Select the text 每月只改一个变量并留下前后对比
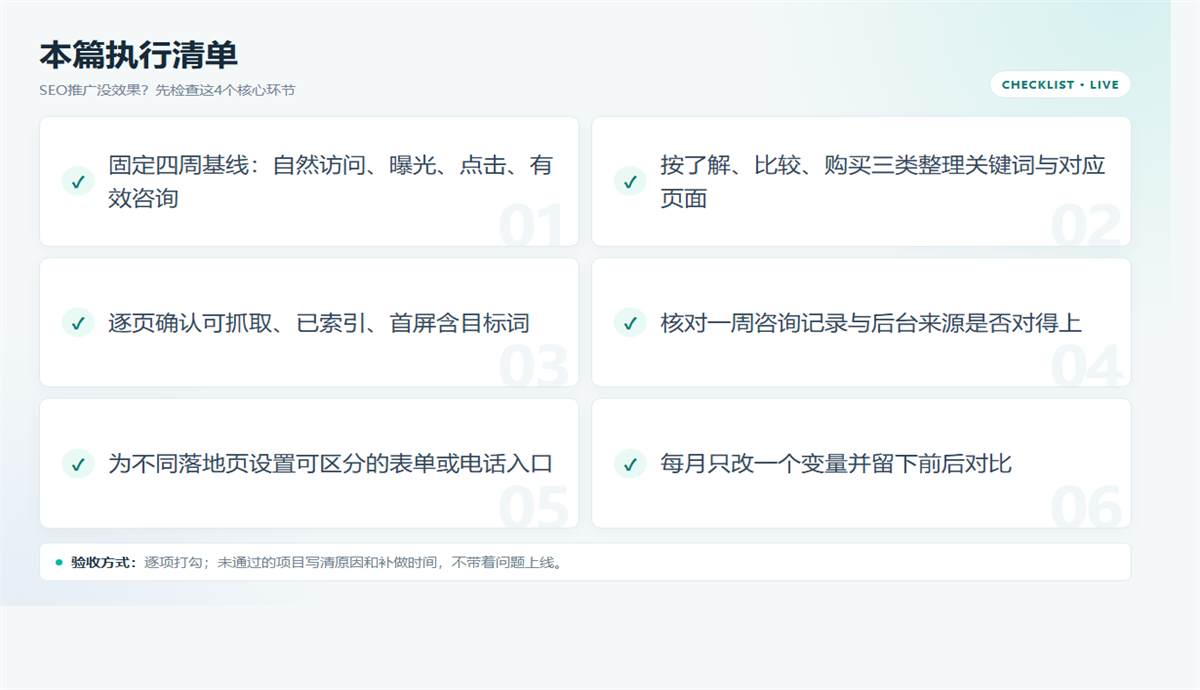 click(836, 463)
